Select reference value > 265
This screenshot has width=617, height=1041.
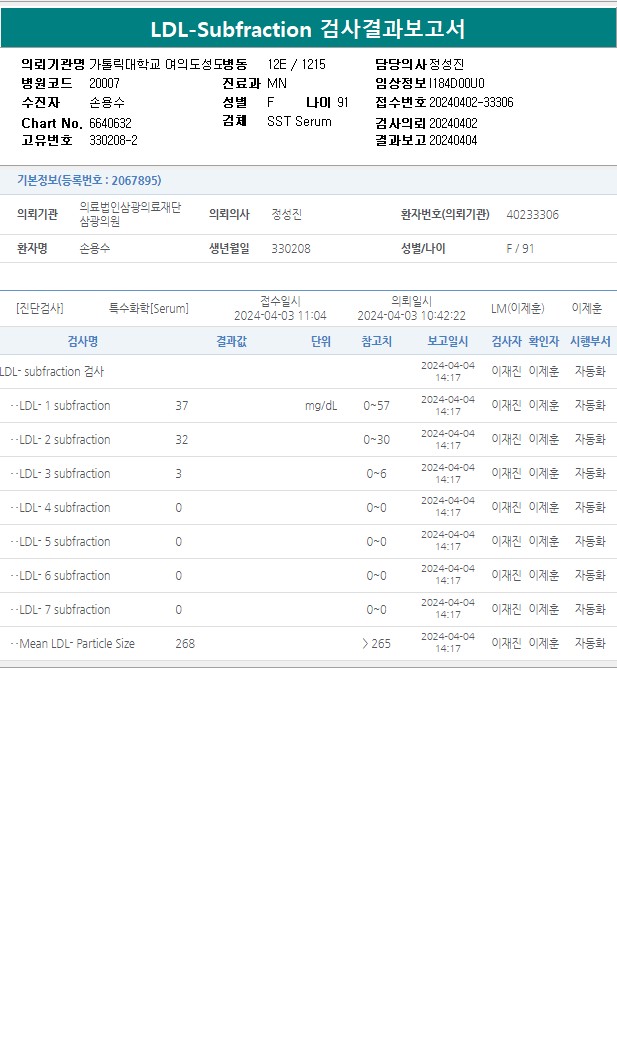(377, 643)
